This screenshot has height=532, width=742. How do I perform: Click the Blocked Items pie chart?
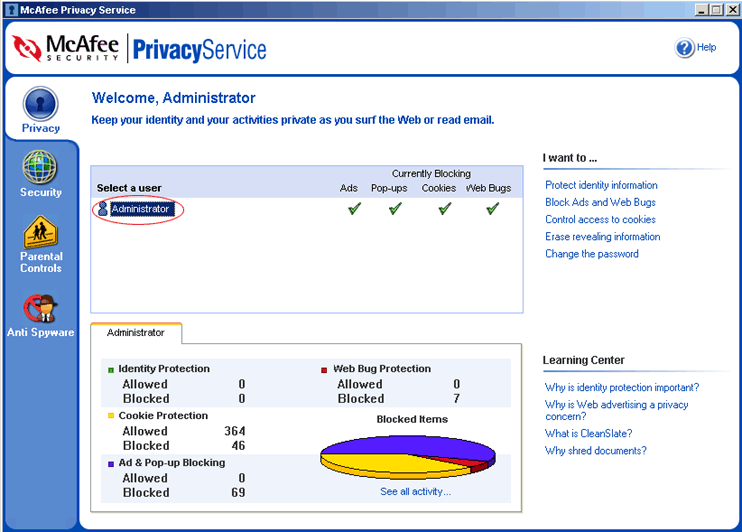pyautogui.click(x=407, y=457)
